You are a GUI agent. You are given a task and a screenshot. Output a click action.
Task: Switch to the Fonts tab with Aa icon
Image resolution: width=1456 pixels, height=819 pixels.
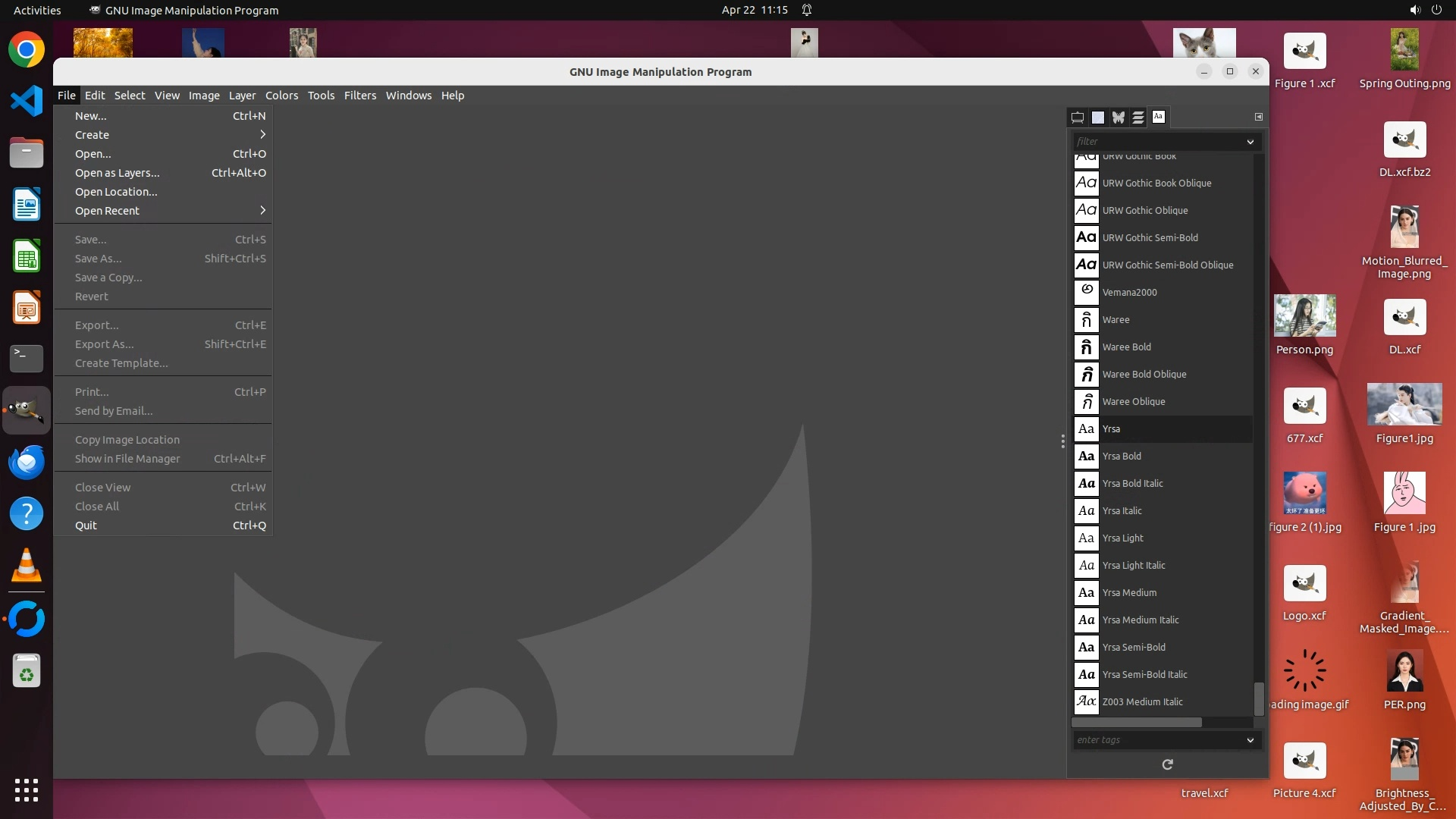[1158, 117]
